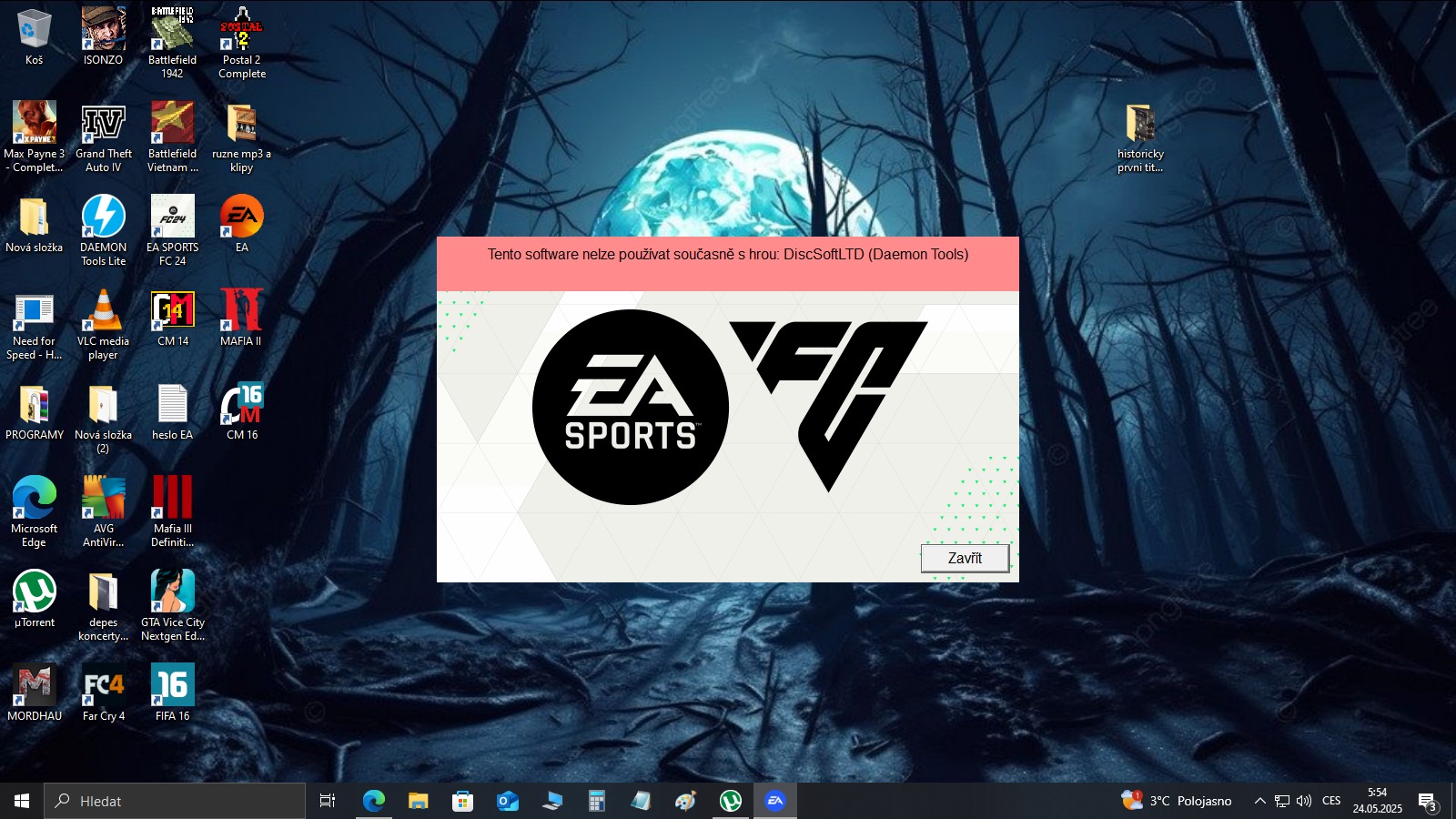The height and width of the screenshot is (819, 1456).
Task: Select the Battlefield 1942 desktop shortcut
Action: (x=172, y=44)
